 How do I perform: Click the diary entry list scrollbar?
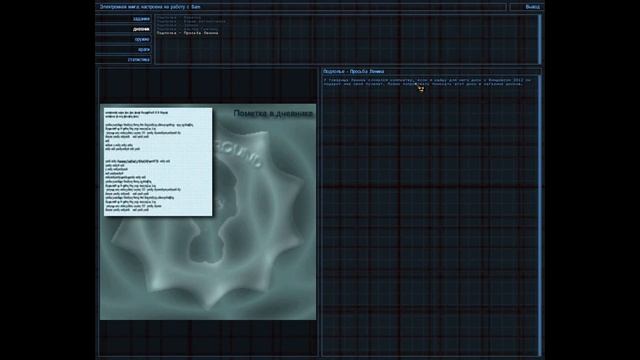(540, 39)
